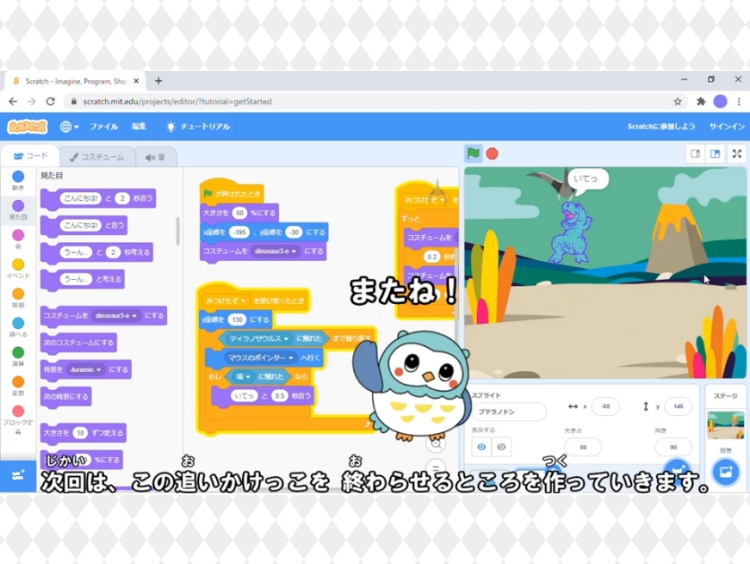The height and width of the screenshot is (564, 750).
Task: Click the browser reload button
Action: (x=50, y=101)
